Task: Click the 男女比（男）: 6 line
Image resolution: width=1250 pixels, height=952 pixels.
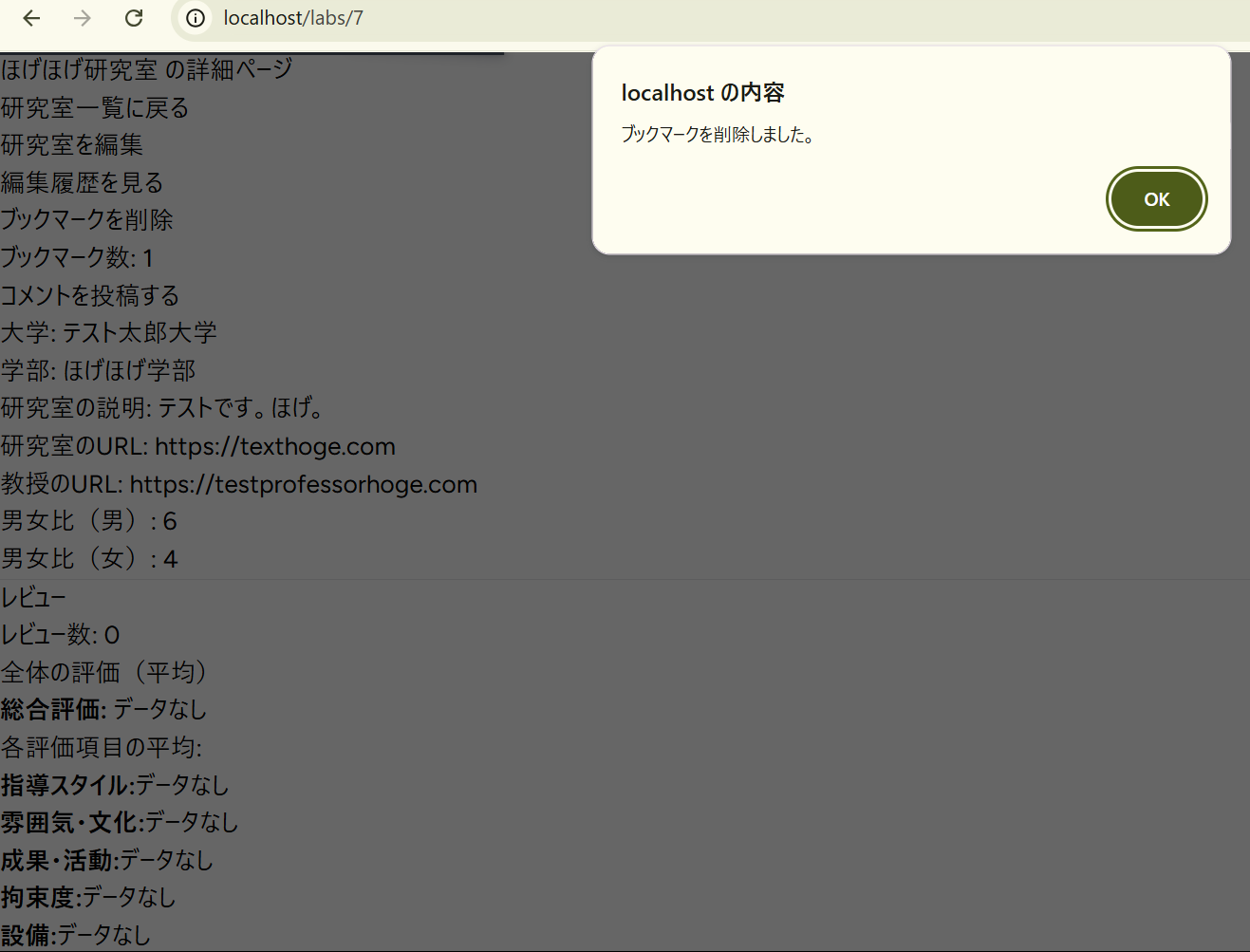Action: [89, 521]
